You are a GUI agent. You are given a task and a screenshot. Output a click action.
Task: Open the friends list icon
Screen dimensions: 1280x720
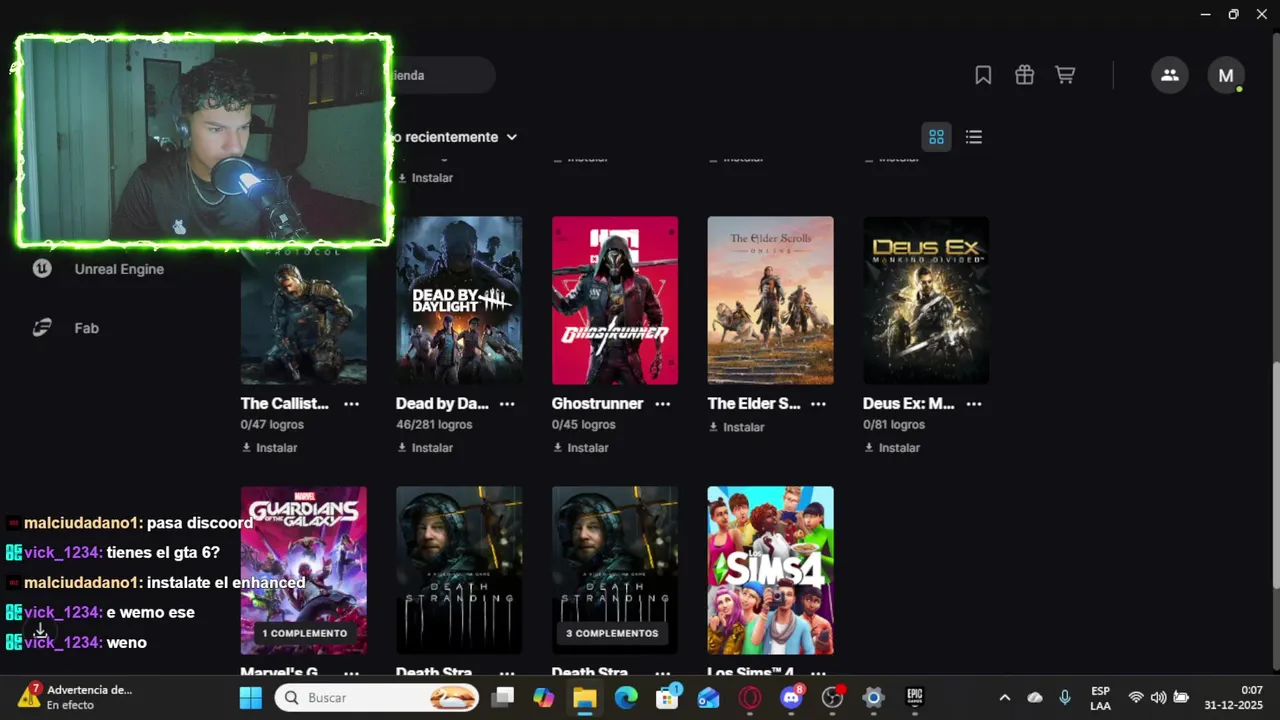pos(1170,75)
